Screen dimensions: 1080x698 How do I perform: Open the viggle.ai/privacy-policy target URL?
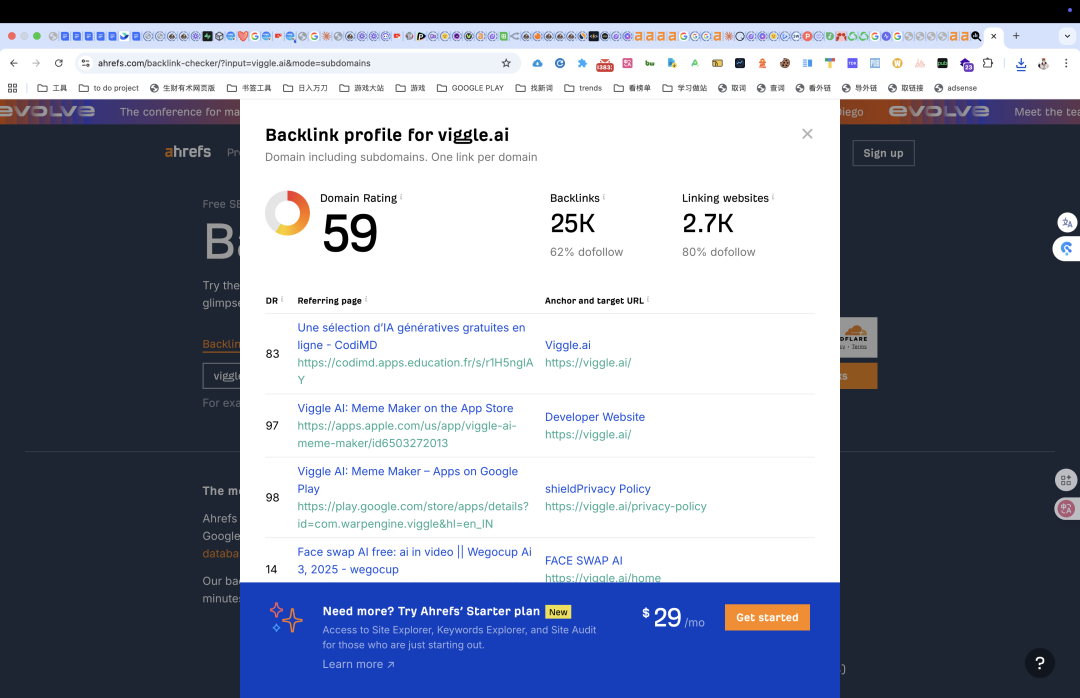[625, 506]
